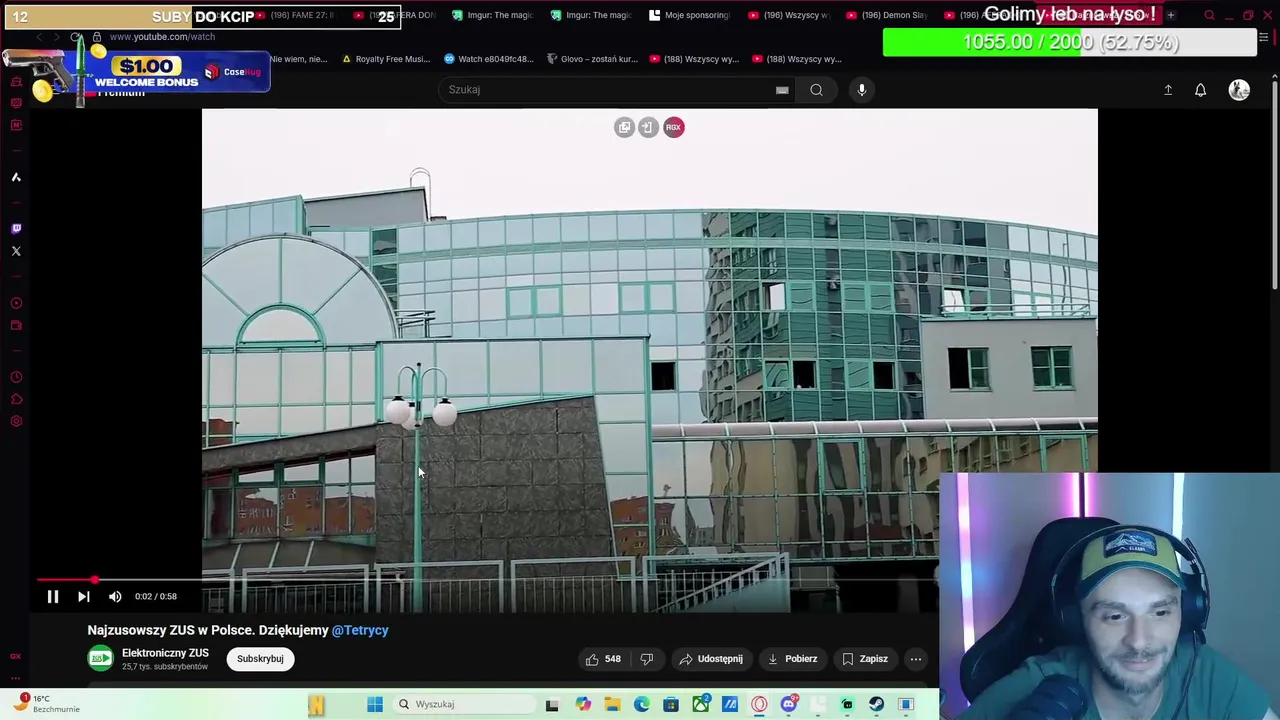The height and width of the screenshot is (720, 1280).
Task: Open the sidebar player icon
Action: click(16, 303)
